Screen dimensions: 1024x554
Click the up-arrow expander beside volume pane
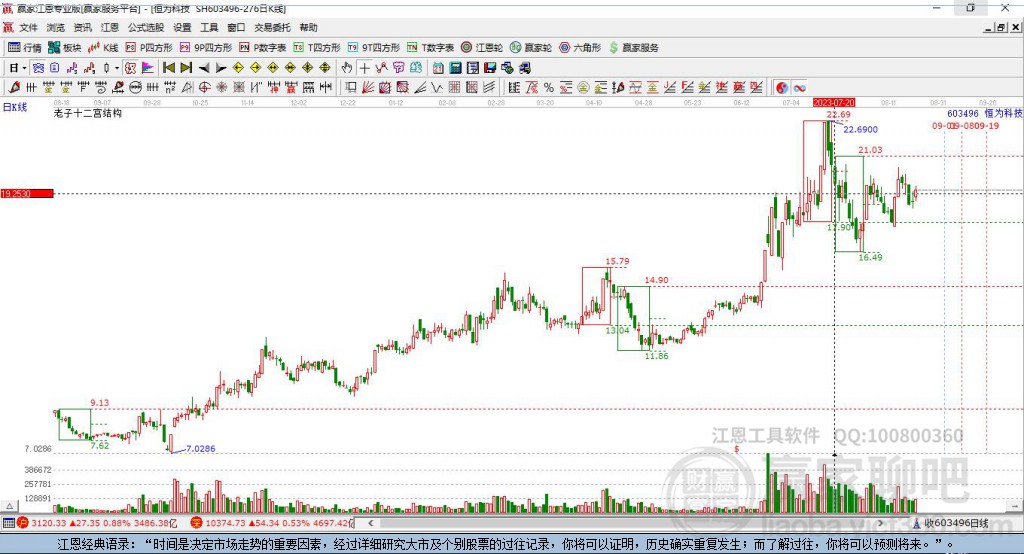tap(9, 506)
